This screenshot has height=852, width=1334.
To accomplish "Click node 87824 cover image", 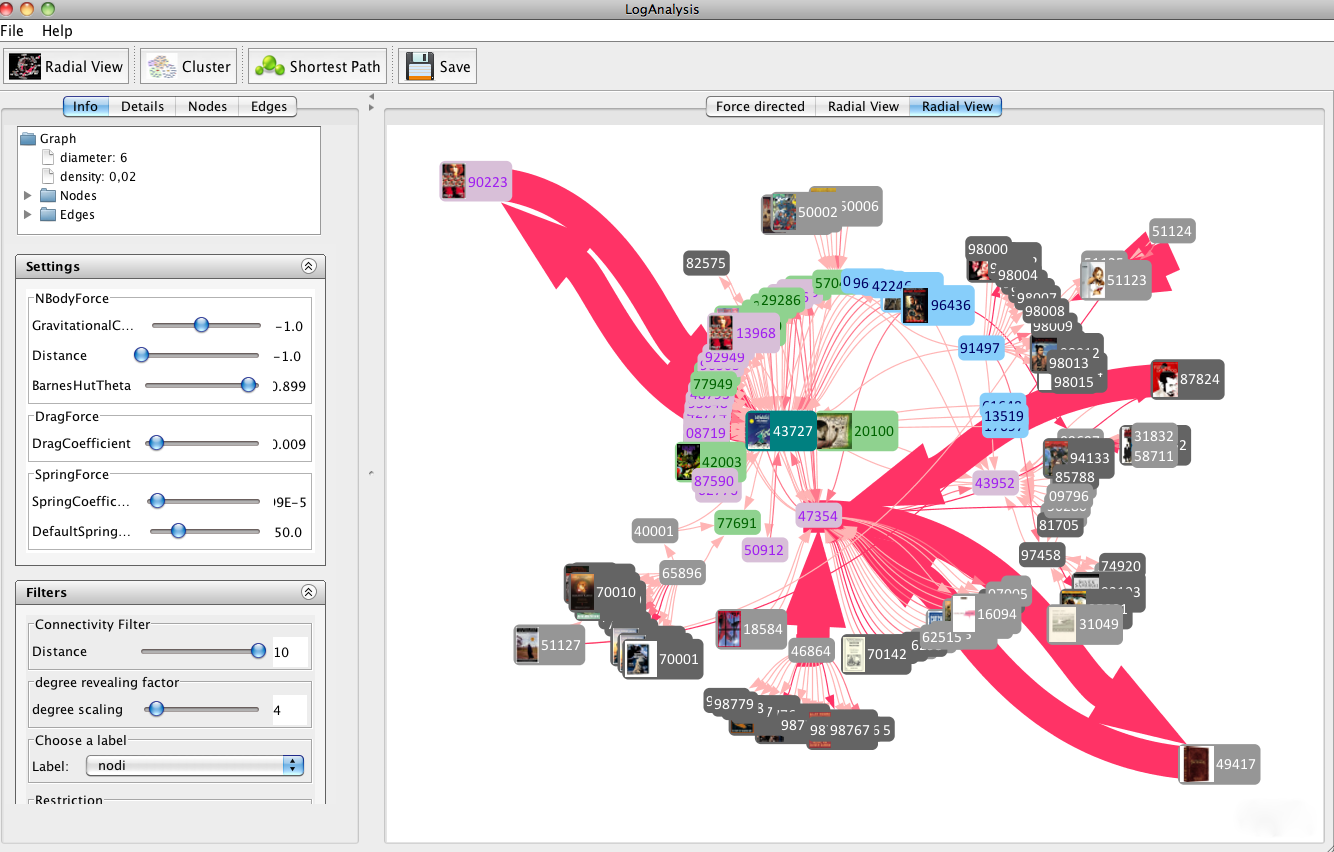I will 1165,379.
